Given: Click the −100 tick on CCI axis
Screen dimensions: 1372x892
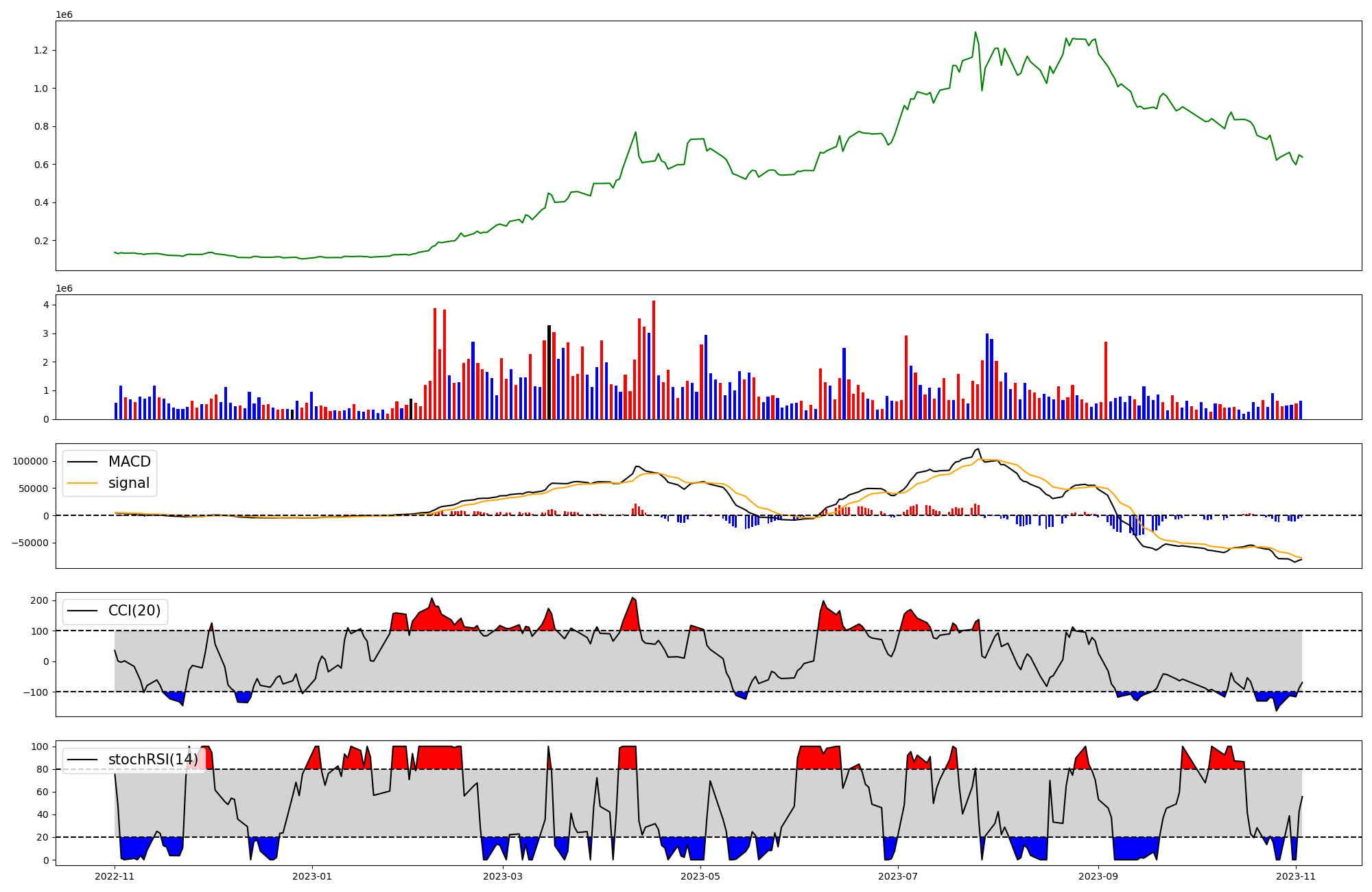Looking at the screenshot, I should coord(36,692).
